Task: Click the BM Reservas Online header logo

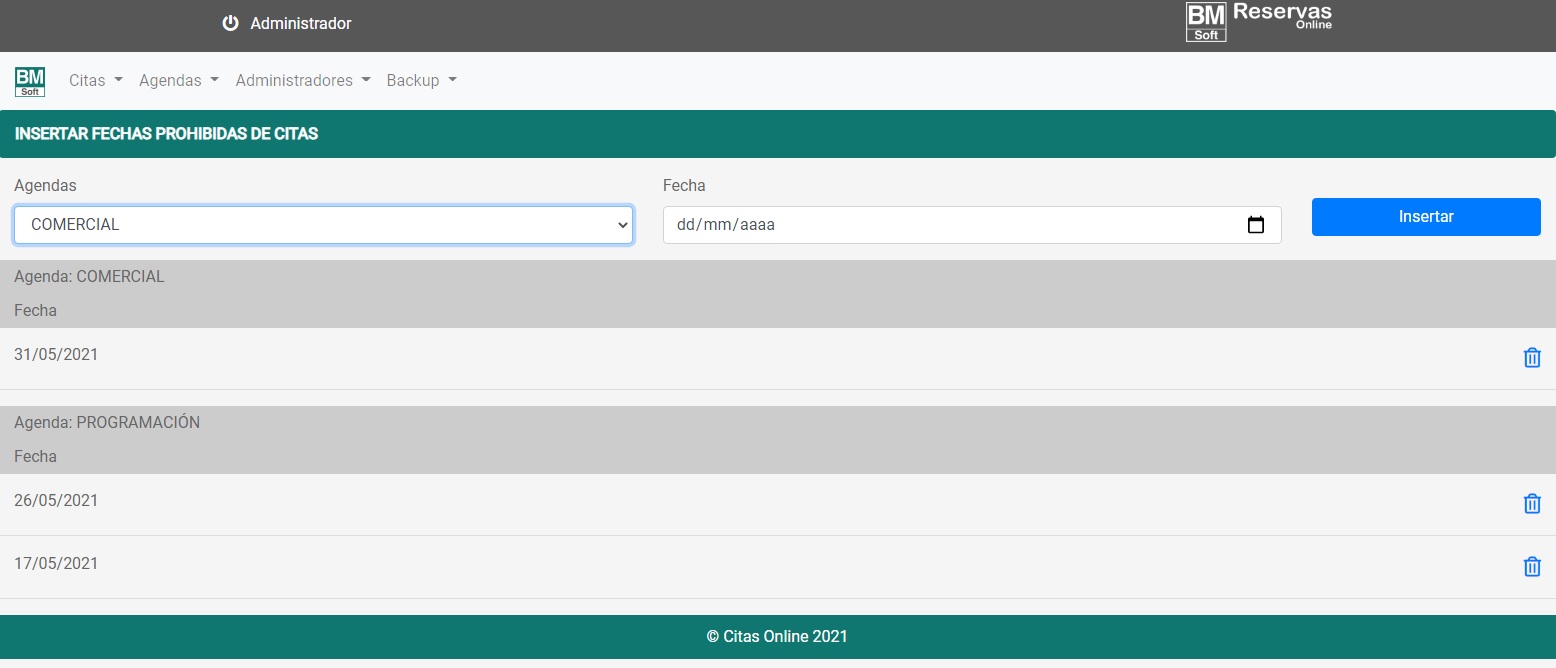Action: point(1258,22)
